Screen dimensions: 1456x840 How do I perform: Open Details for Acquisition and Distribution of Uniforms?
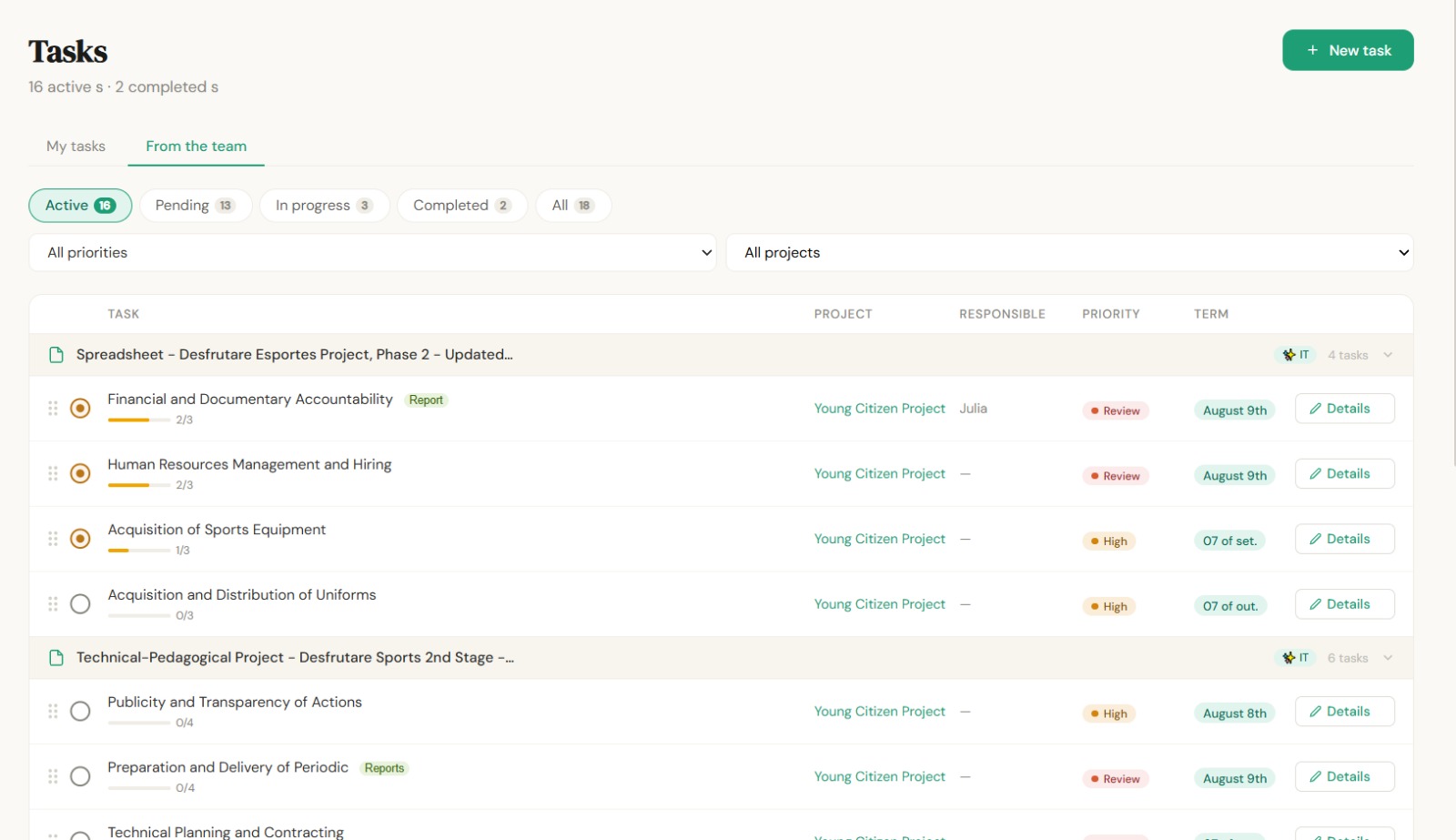pyautogui.click(x=1344, y=604)
